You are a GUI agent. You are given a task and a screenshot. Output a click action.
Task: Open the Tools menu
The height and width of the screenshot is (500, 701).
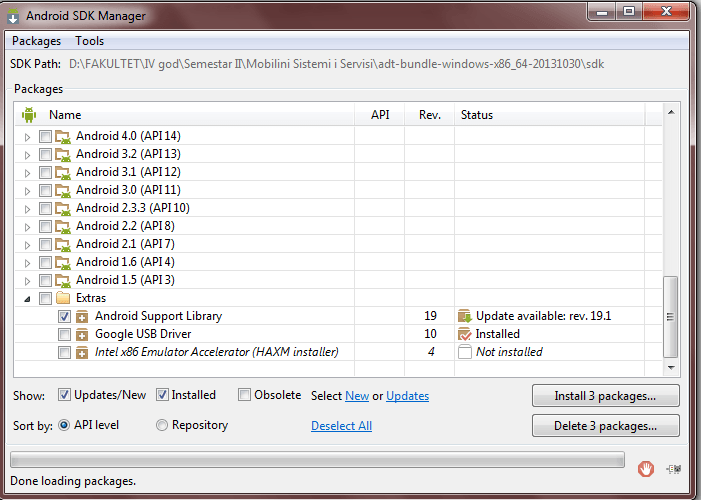click(89, 41)
